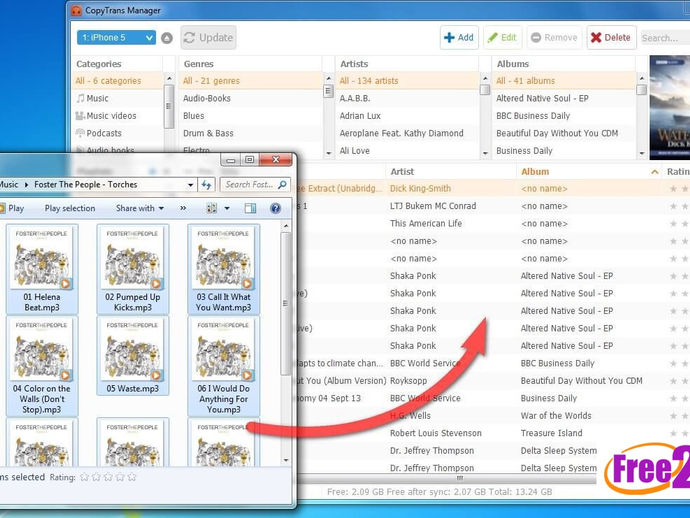Click Explorer search magnifier icon

point(282,185)
